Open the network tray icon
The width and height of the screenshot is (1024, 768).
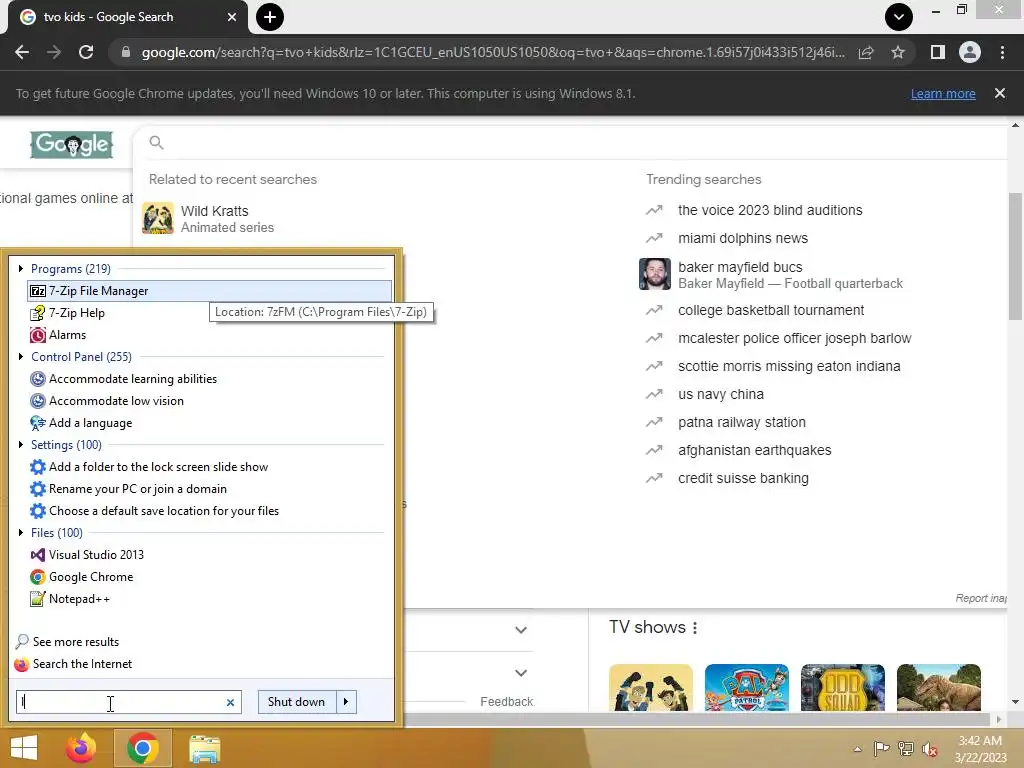coord(906,749)
